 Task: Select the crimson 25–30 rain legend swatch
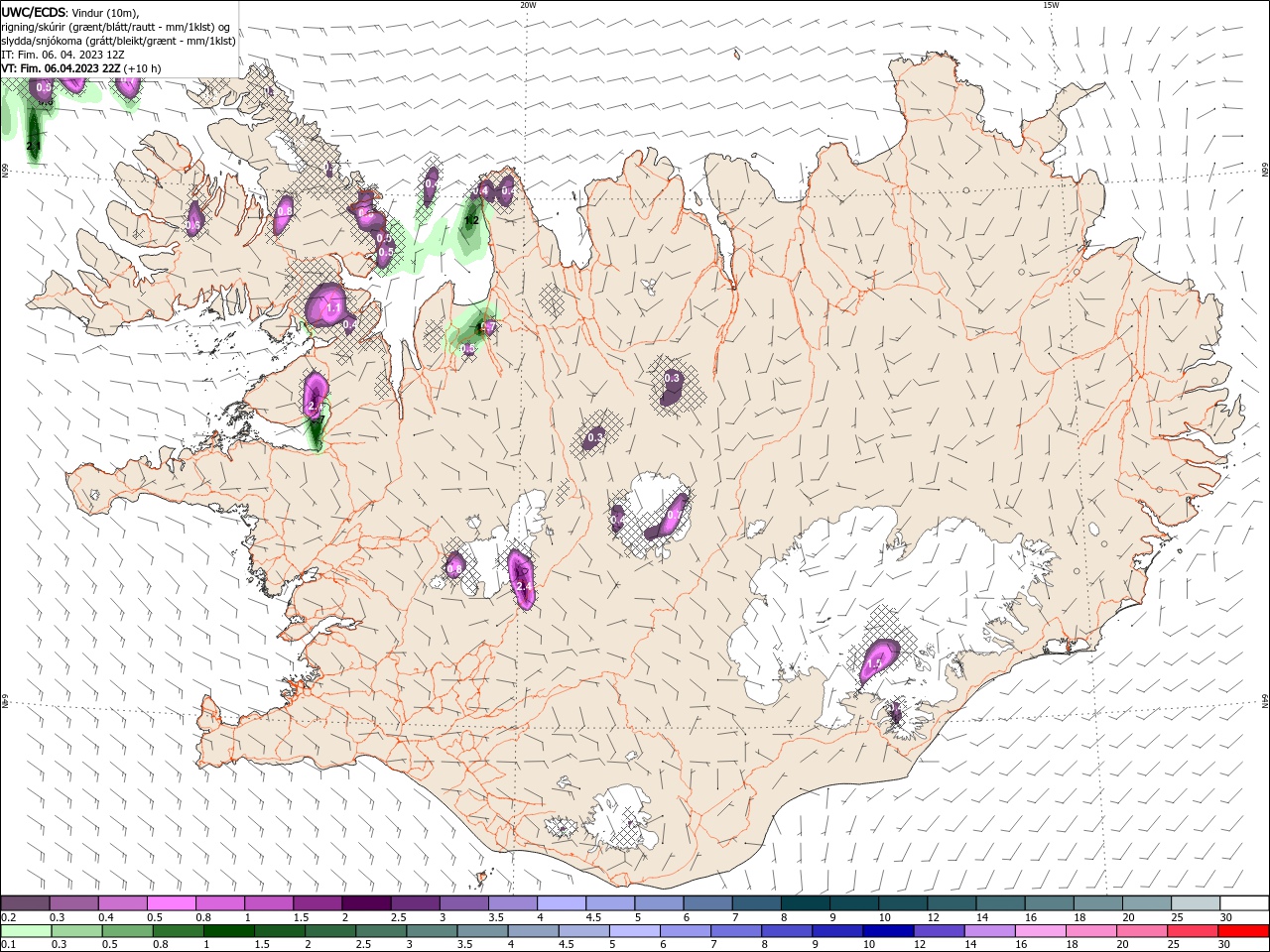[x=1192, y=931]
